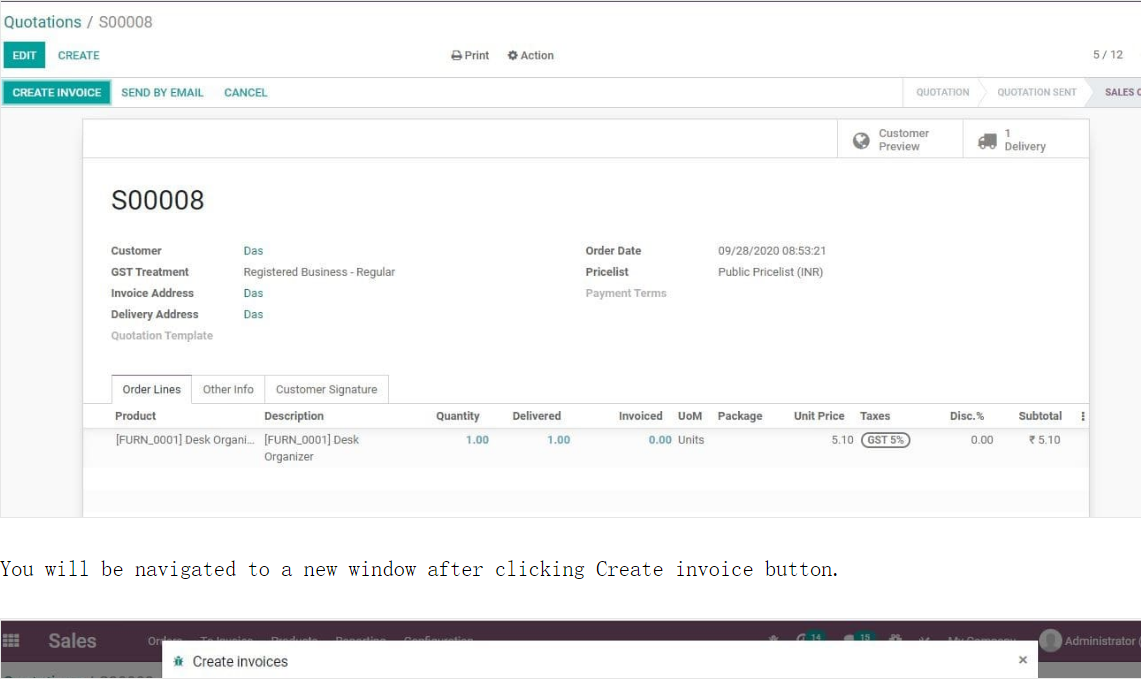
Task: Click SEND BY EMAIL
Action: [x=162, y=92]
